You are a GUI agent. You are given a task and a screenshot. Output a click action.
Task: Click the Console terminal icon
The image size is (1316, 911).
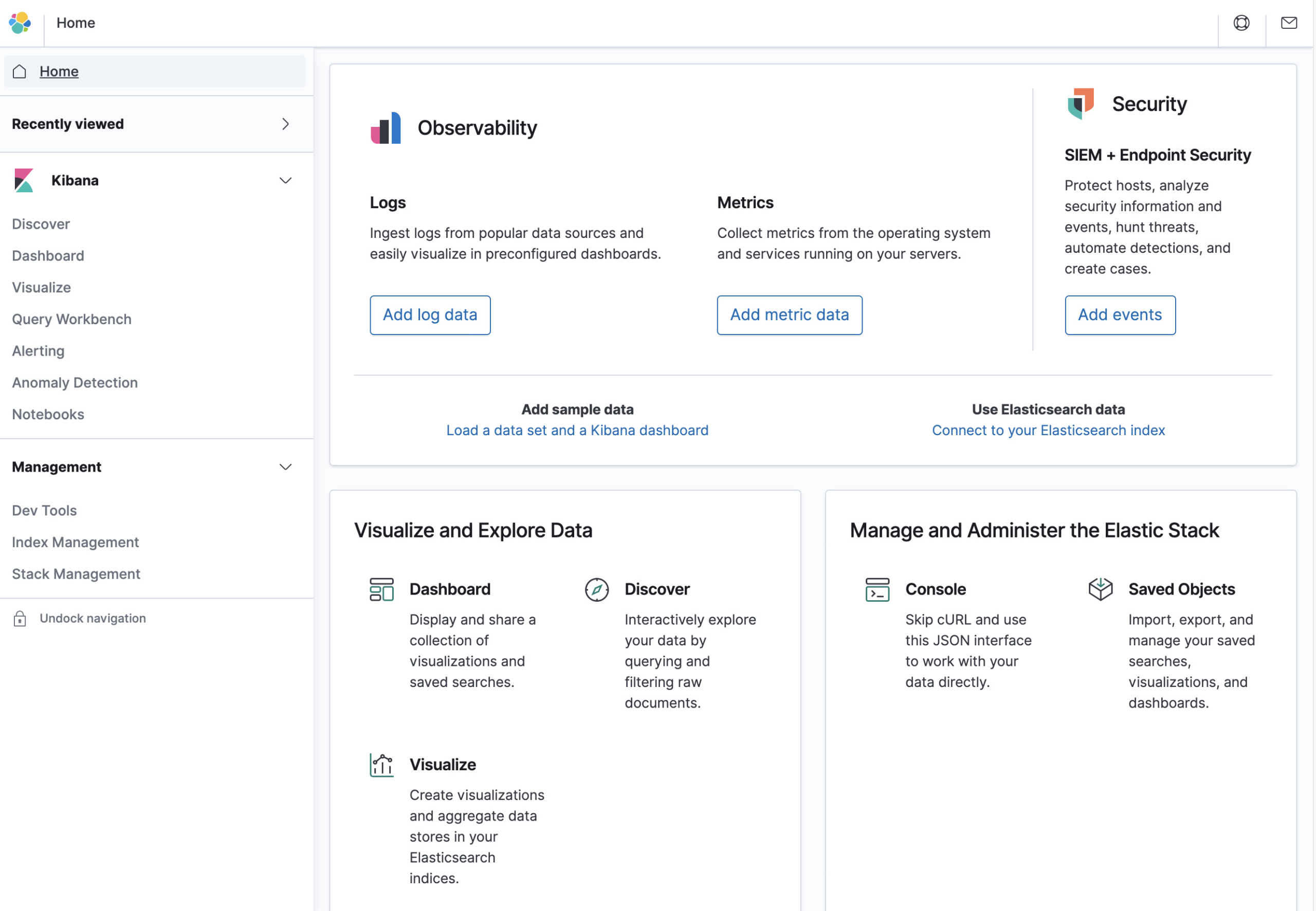[877, 590]
